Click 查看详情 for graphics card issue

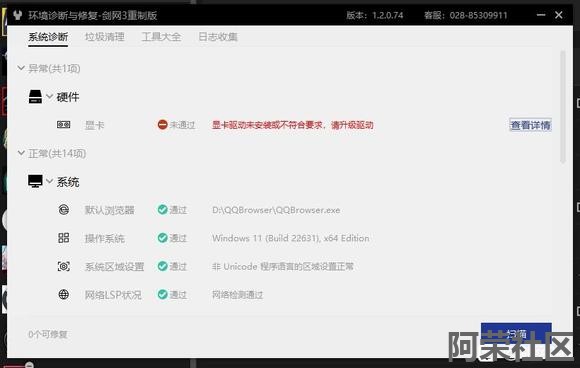coord(530,125)
